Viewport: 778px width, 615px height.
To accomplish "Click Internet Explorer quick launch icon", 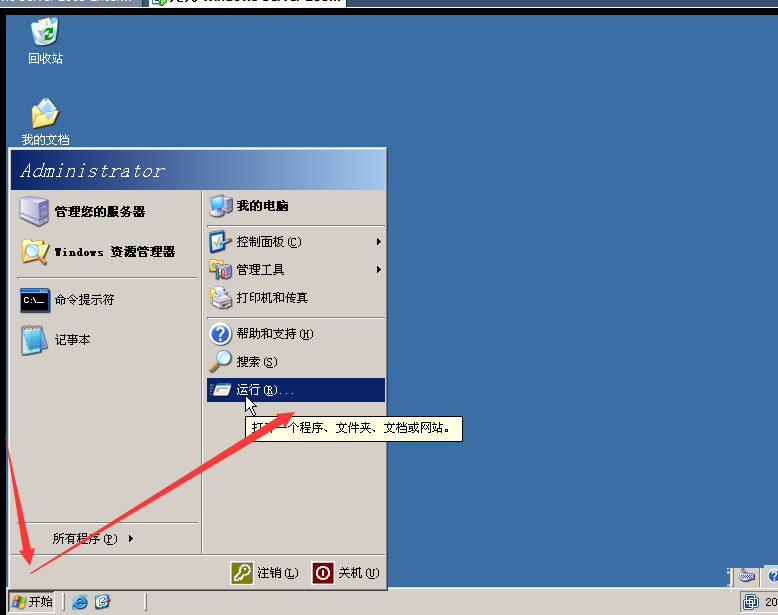I will point(80,602).
